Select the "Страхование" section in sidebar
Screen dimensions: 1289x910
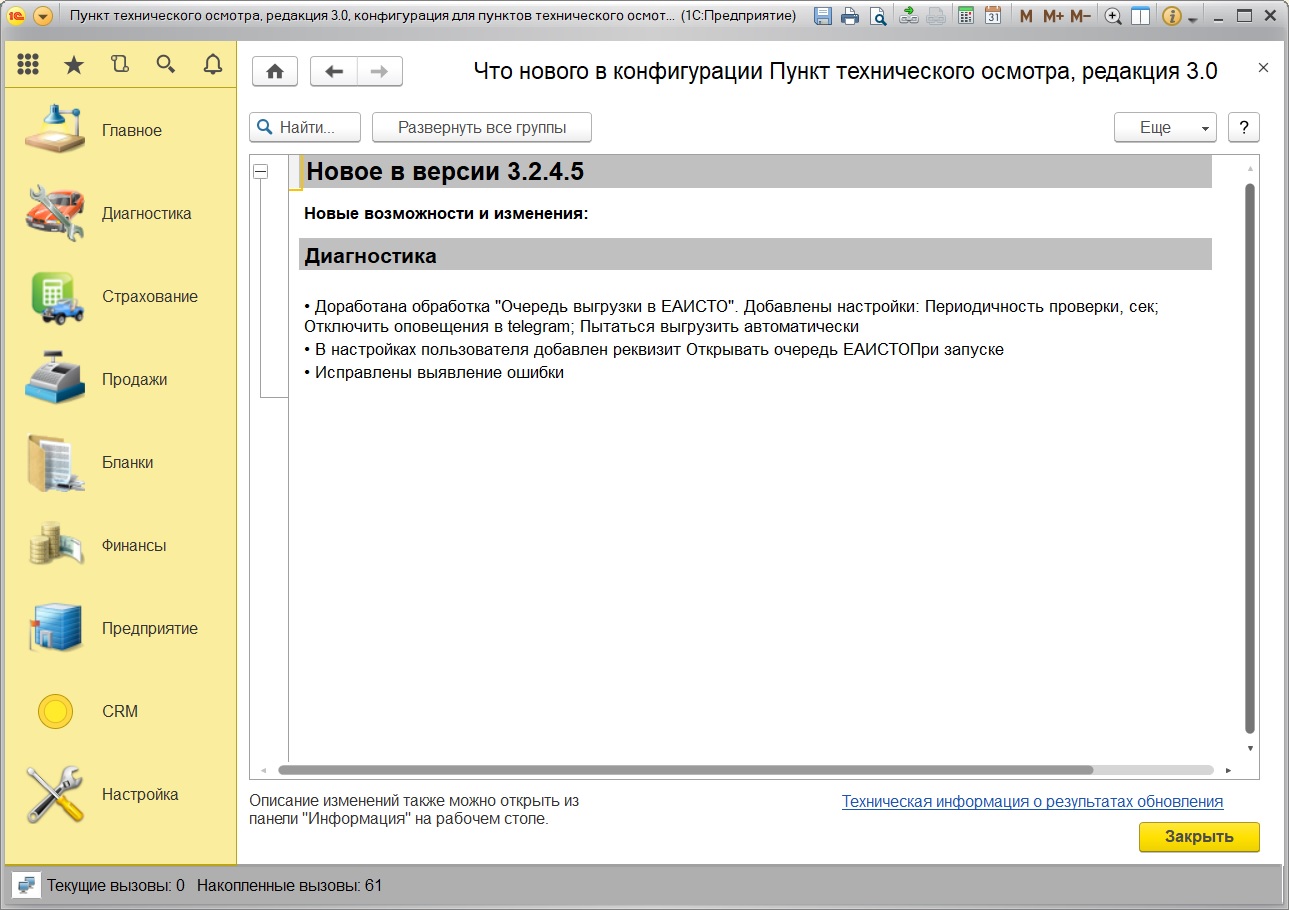[149, 296]
